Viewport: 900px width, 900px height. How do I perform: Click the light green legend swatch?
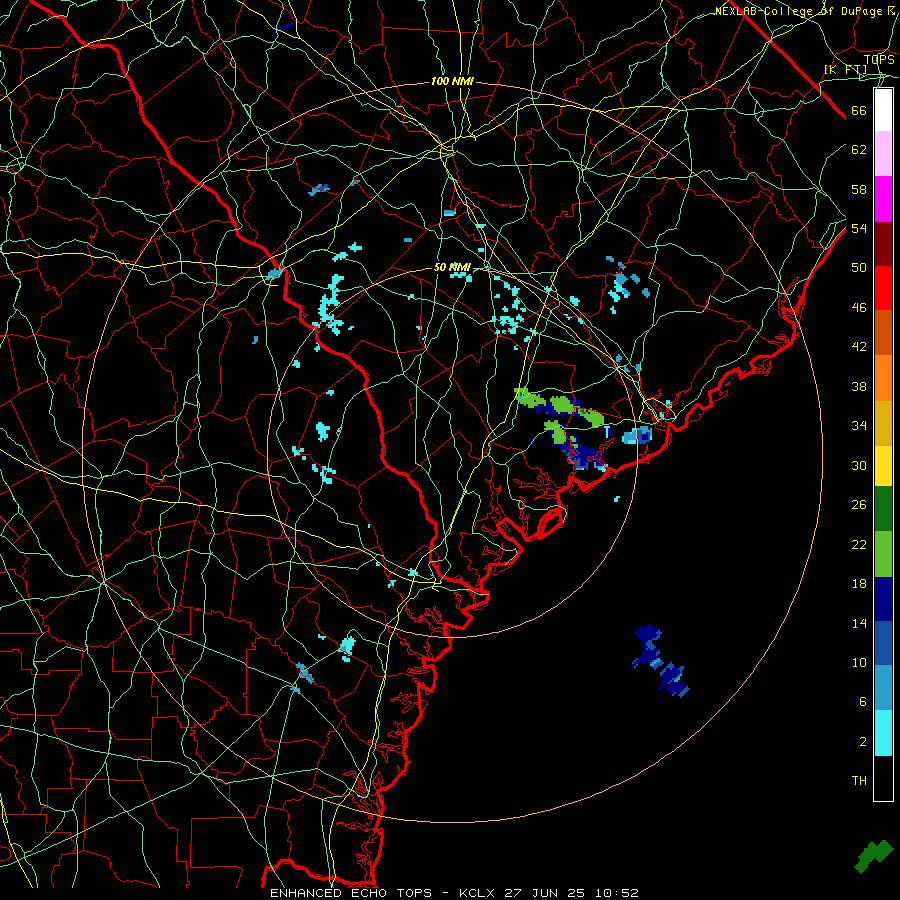(x=883, y=553)
